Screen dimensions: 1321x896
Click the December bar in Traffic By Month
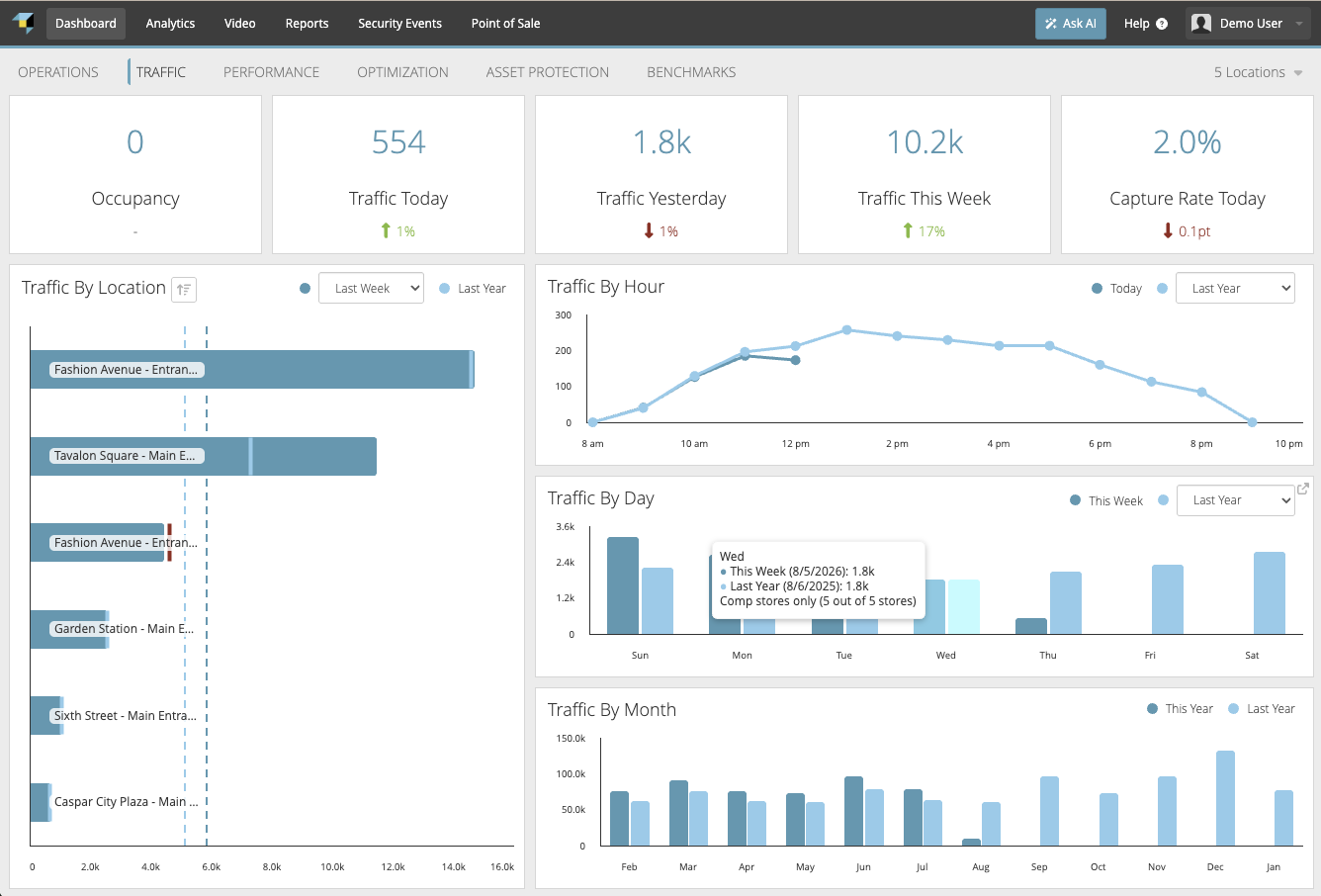1226,798
